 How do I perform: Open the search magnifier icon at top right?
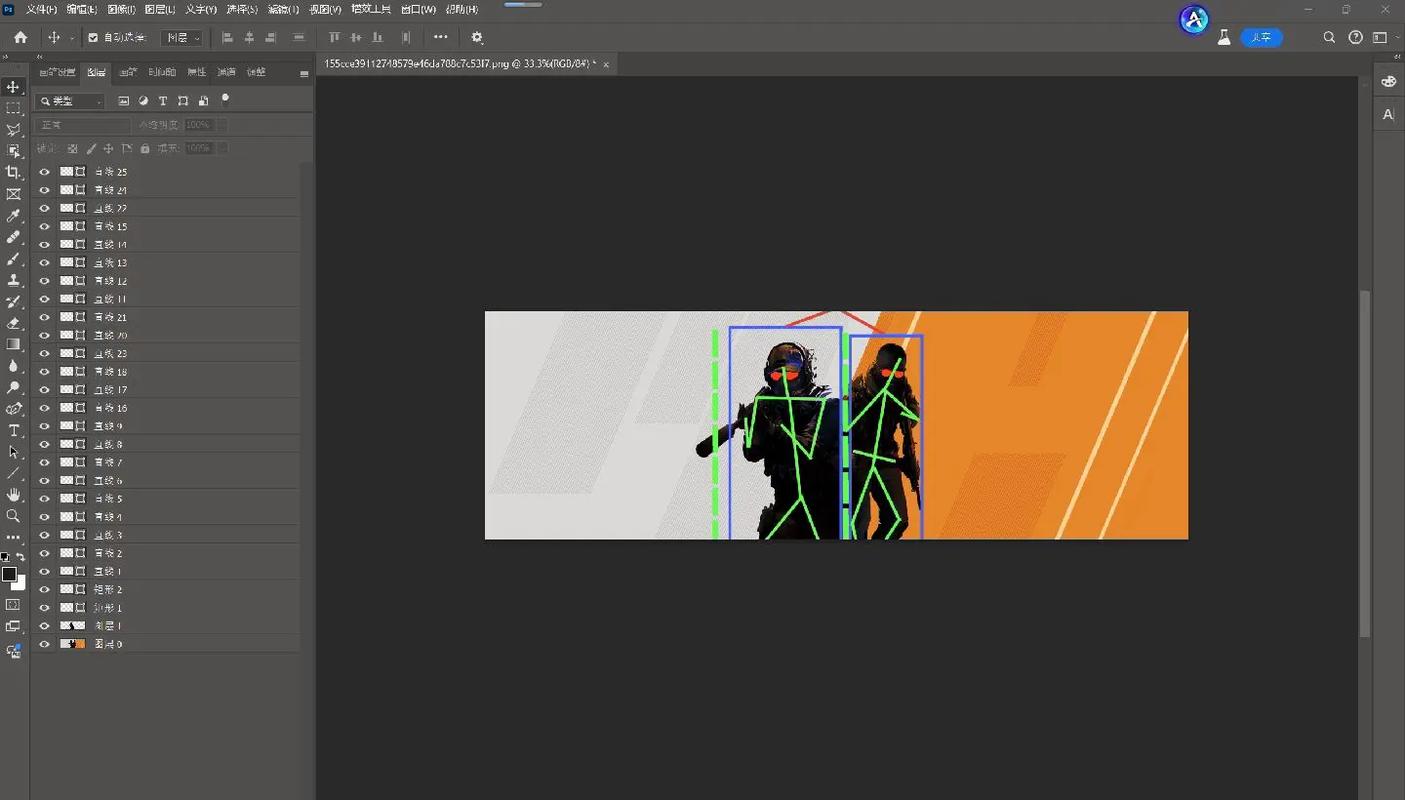click(1329, 37)
